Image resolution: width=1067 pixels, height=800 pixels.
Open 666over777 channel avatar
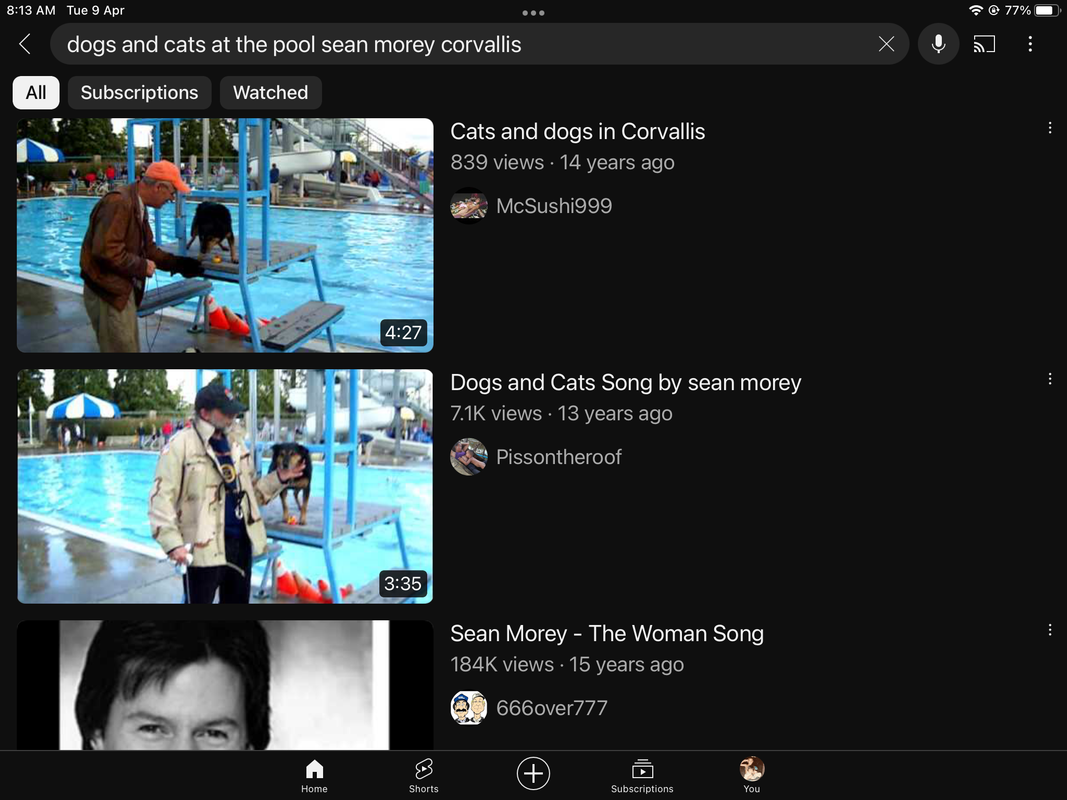coord(469,707)
